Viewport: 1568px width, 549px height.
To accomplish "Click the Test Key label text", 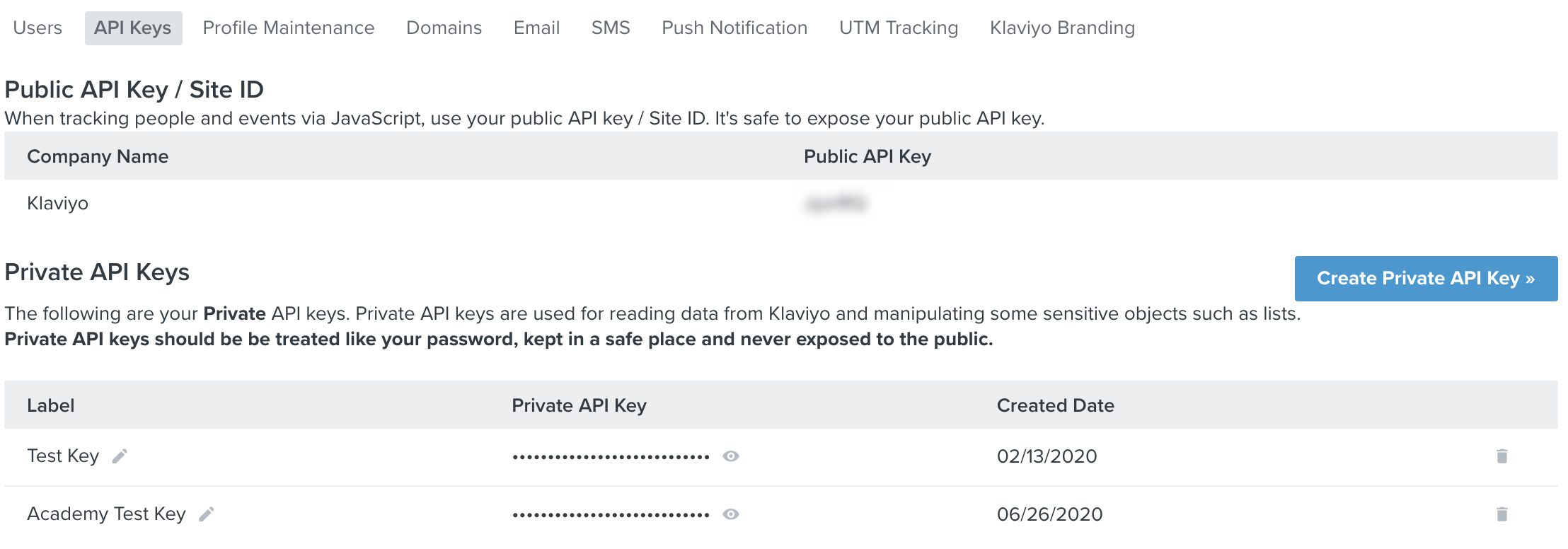I will click(63, 456).
